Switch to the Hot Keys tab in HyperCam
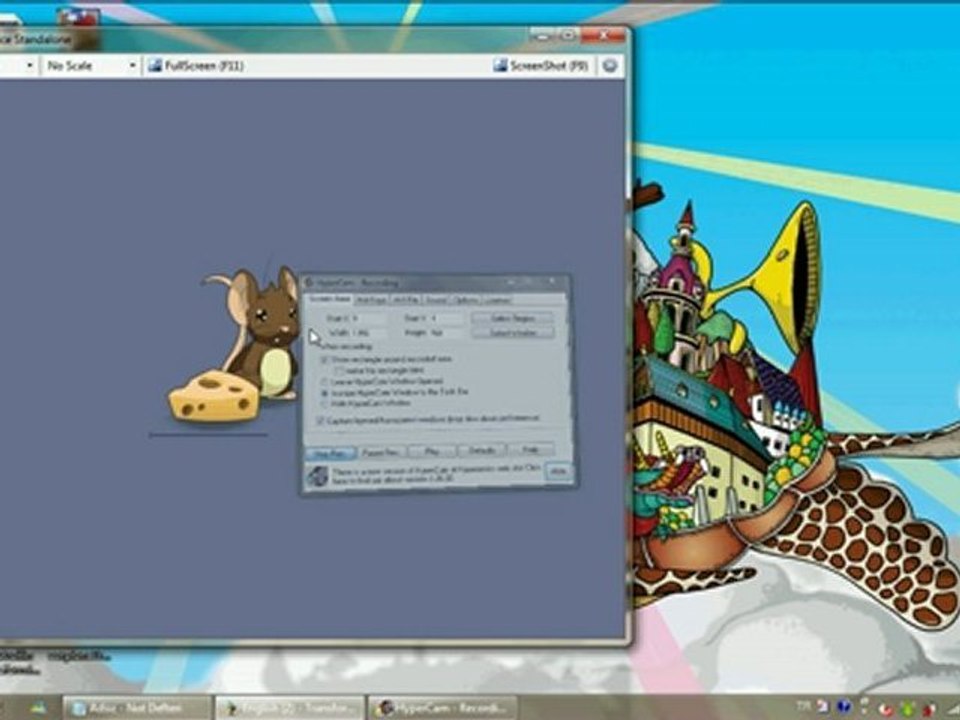 (x=371, y=300)
